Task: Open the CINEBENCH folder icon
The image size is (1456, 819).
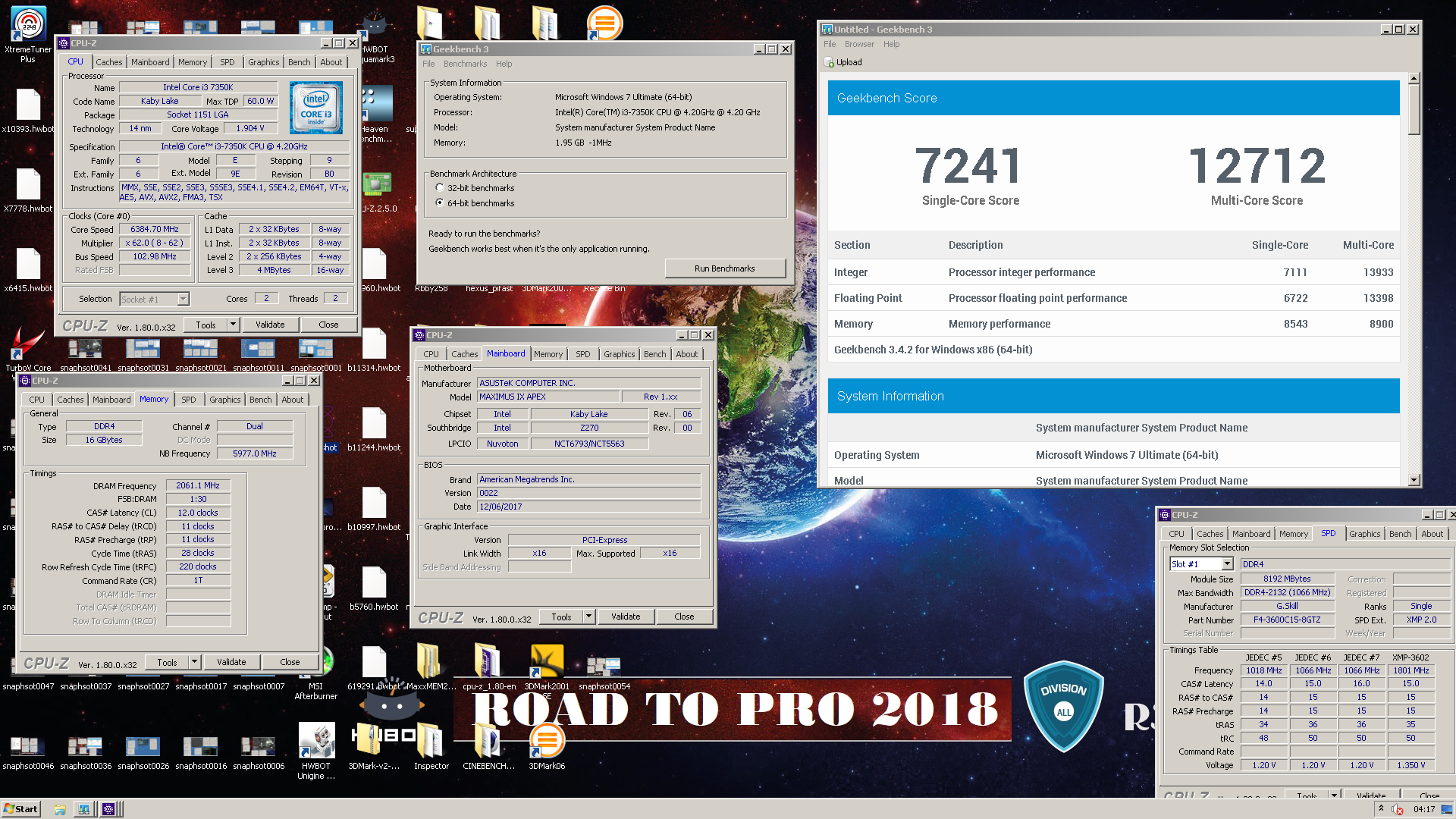Action: coord(488,747)
